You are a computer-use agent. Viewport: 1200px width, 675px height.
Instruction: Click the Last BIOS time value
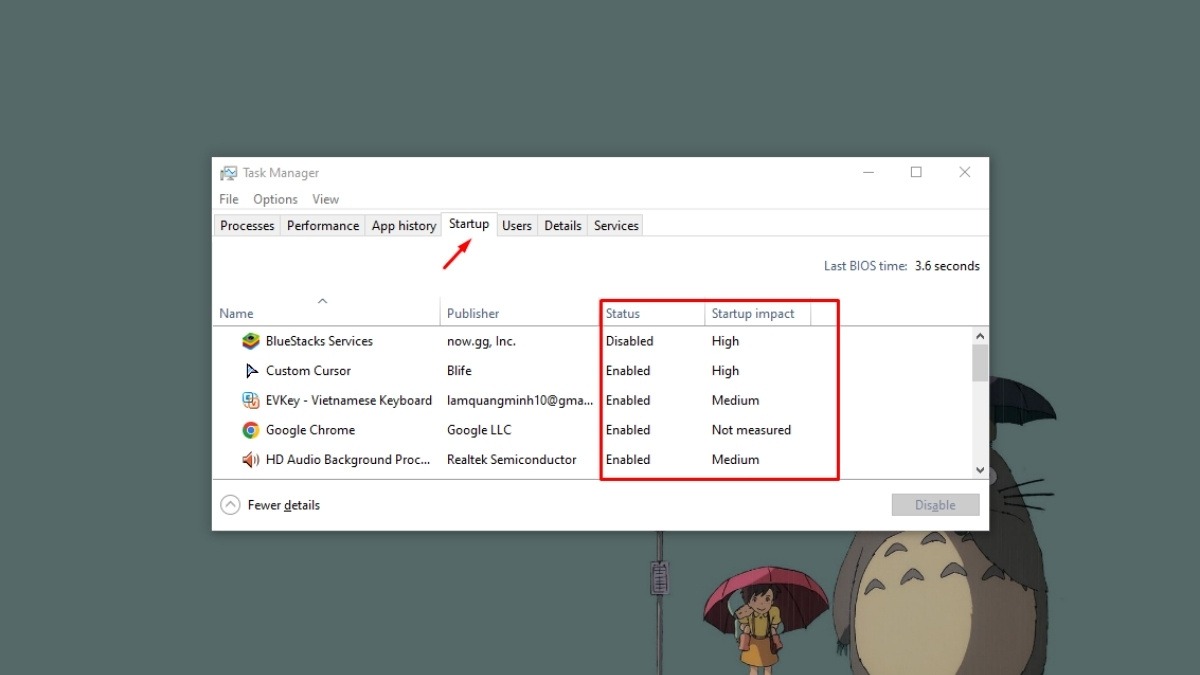[x=947, y=266]
